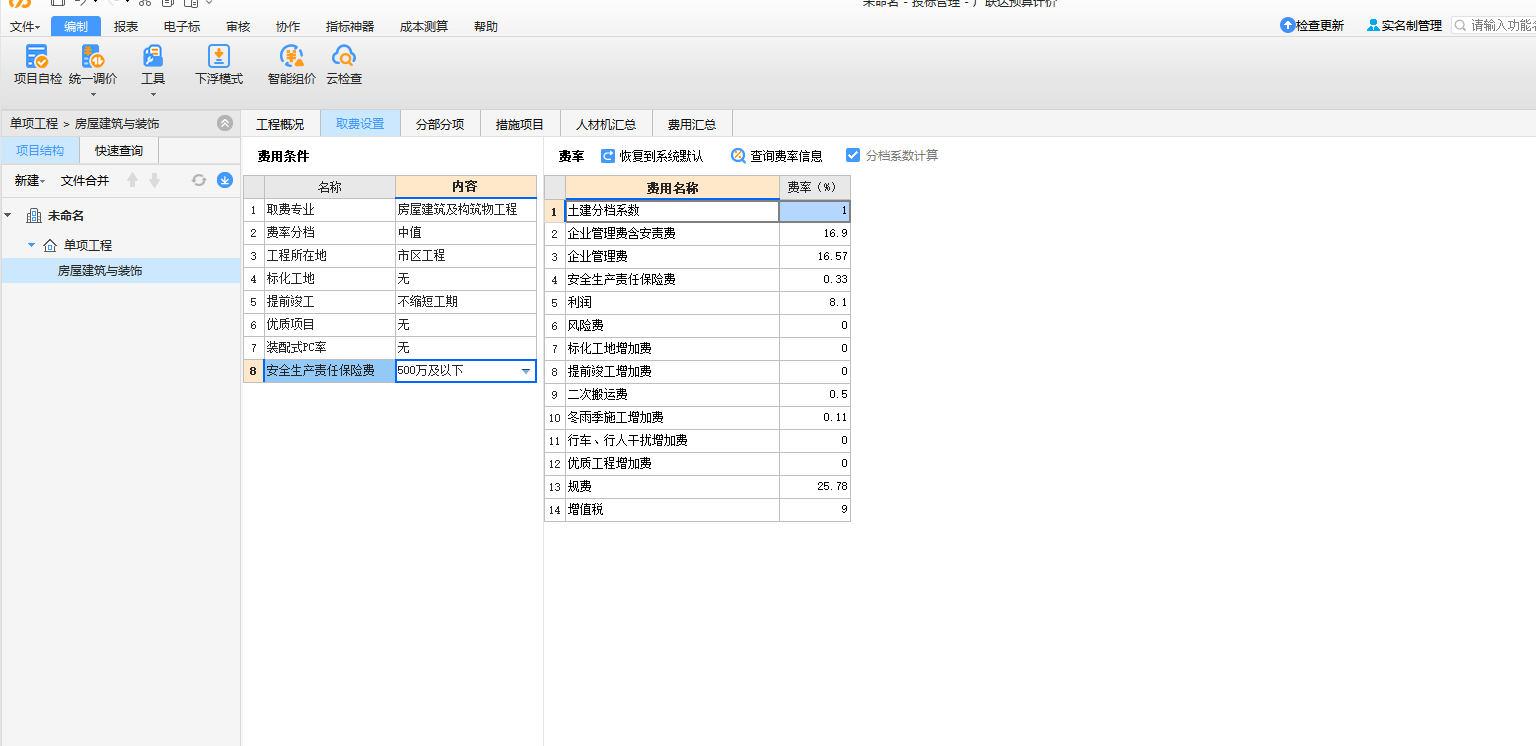Click 检查更新 check for updates
Viewport: 1536px width, 746px height.
1312,25
